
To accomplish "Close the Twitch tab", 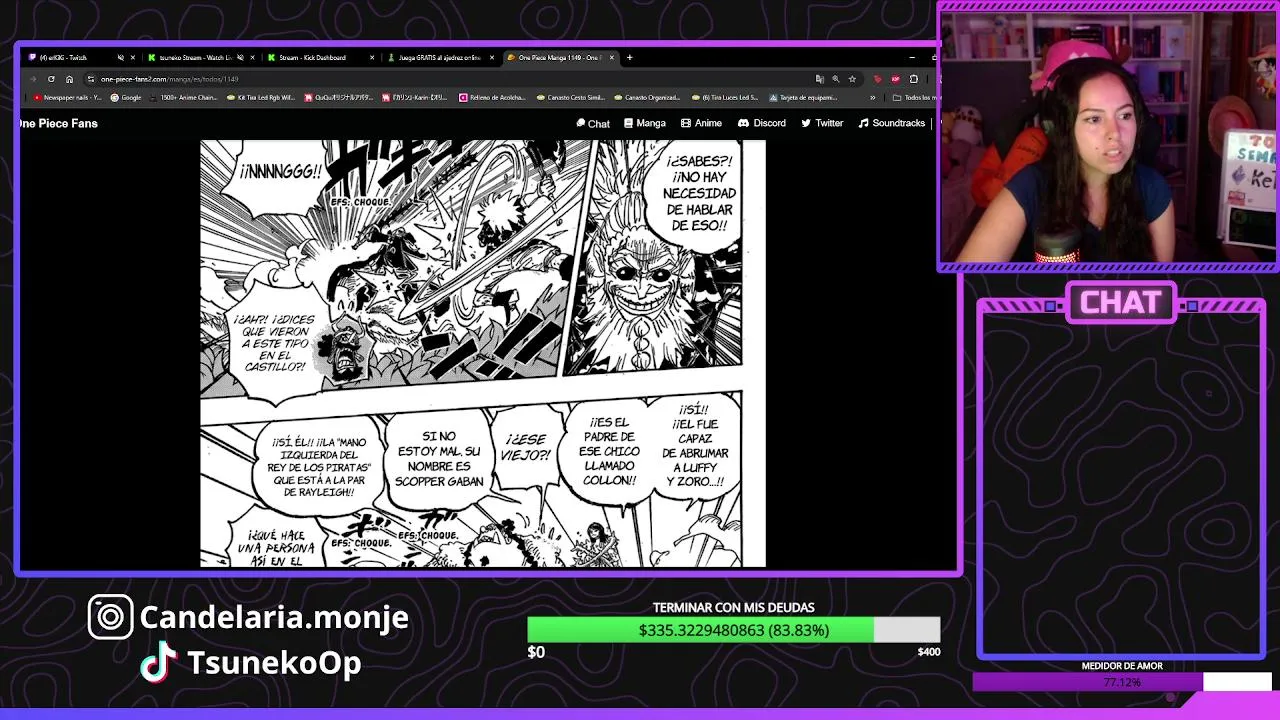I will coord(134,57).
